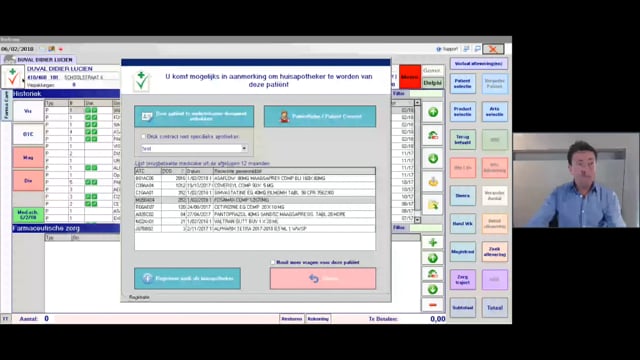Select ASAFLOW 80MG row in medication list
This screenshot has height=360, width=640.
[255, 178]
